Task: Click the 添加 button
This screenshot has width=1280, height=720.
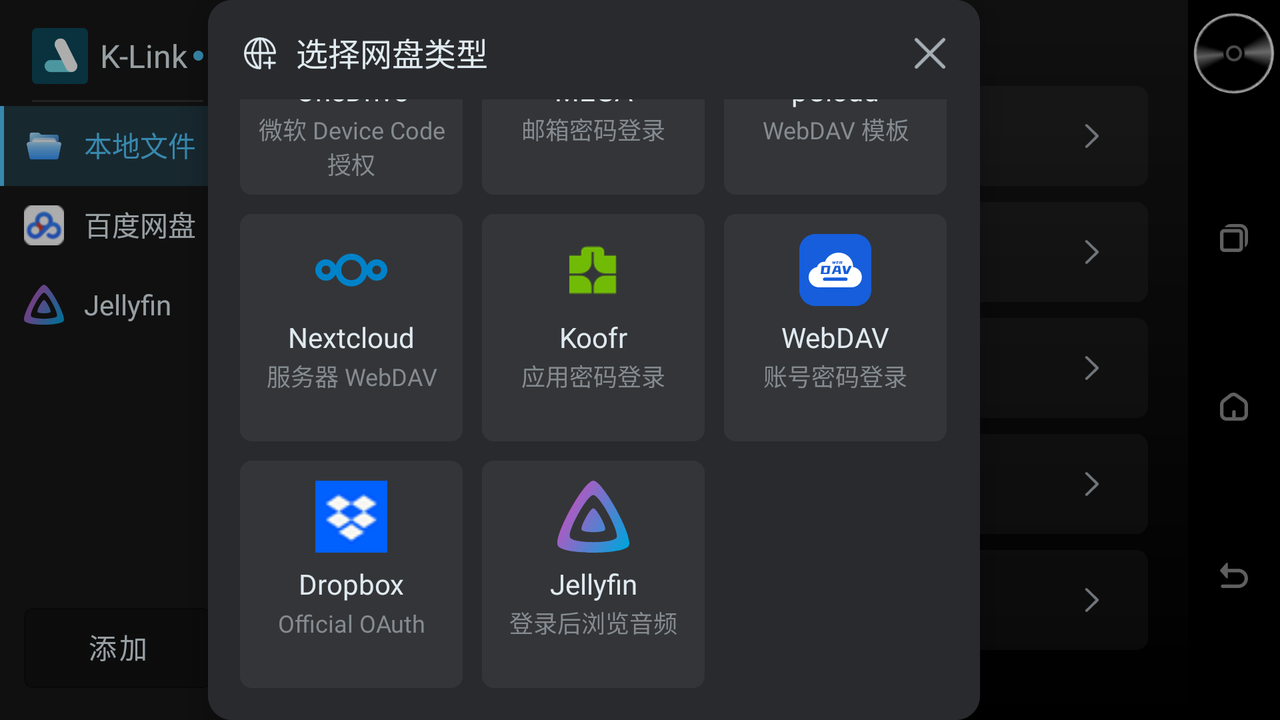Action: tap(117, 648)
